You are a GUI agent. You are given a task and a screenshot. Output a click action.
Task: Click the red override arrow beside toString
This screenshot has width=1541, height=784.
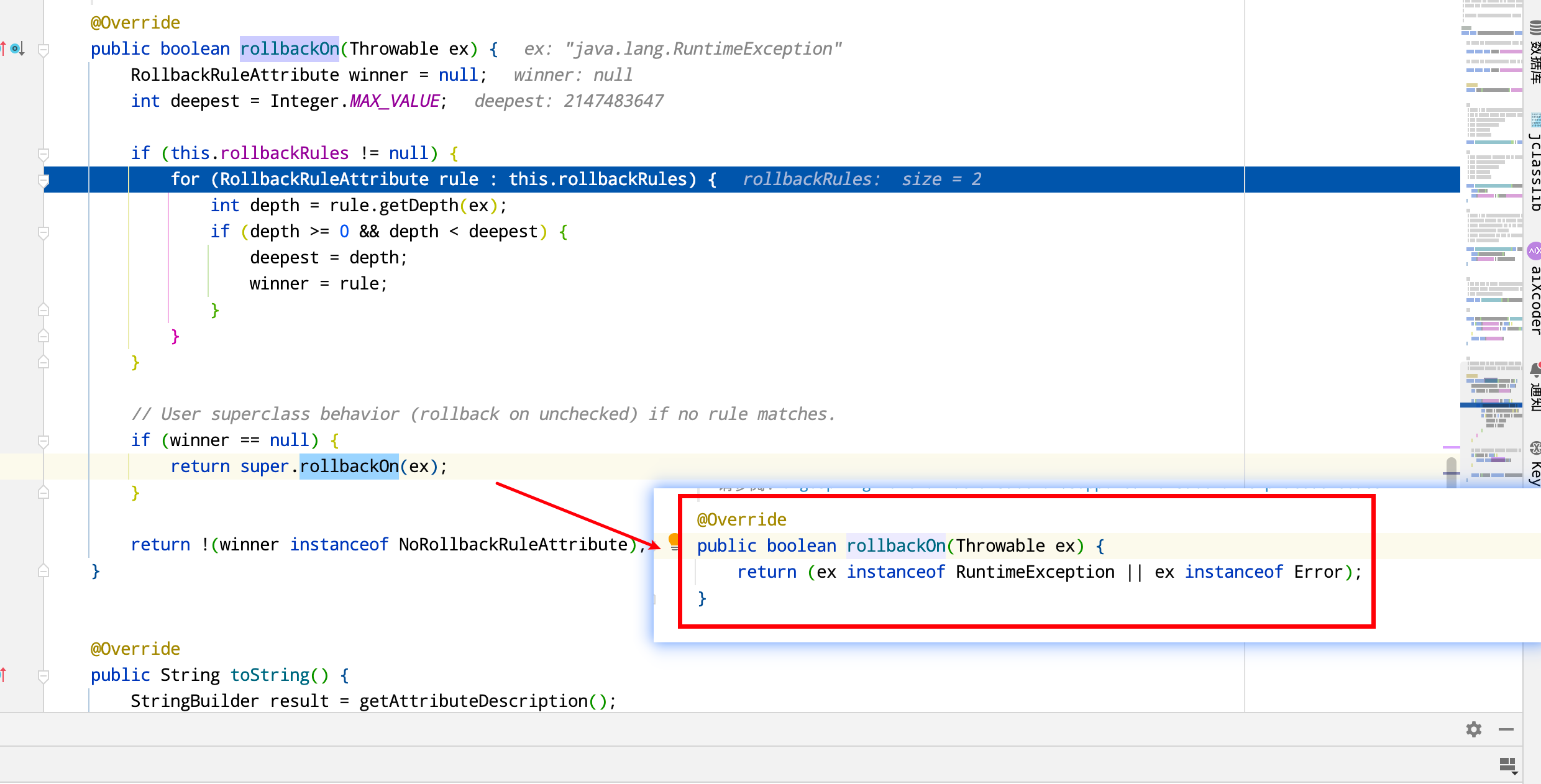coord(3,675)
